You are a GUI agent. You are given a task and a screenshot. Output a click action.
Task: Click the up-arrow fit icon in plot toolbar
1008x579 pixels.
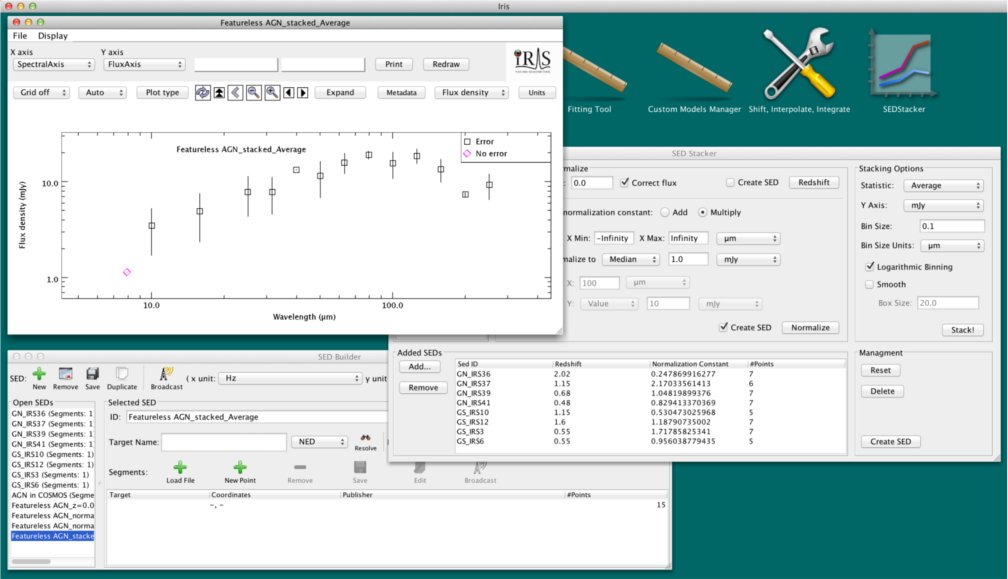point(219,93)
